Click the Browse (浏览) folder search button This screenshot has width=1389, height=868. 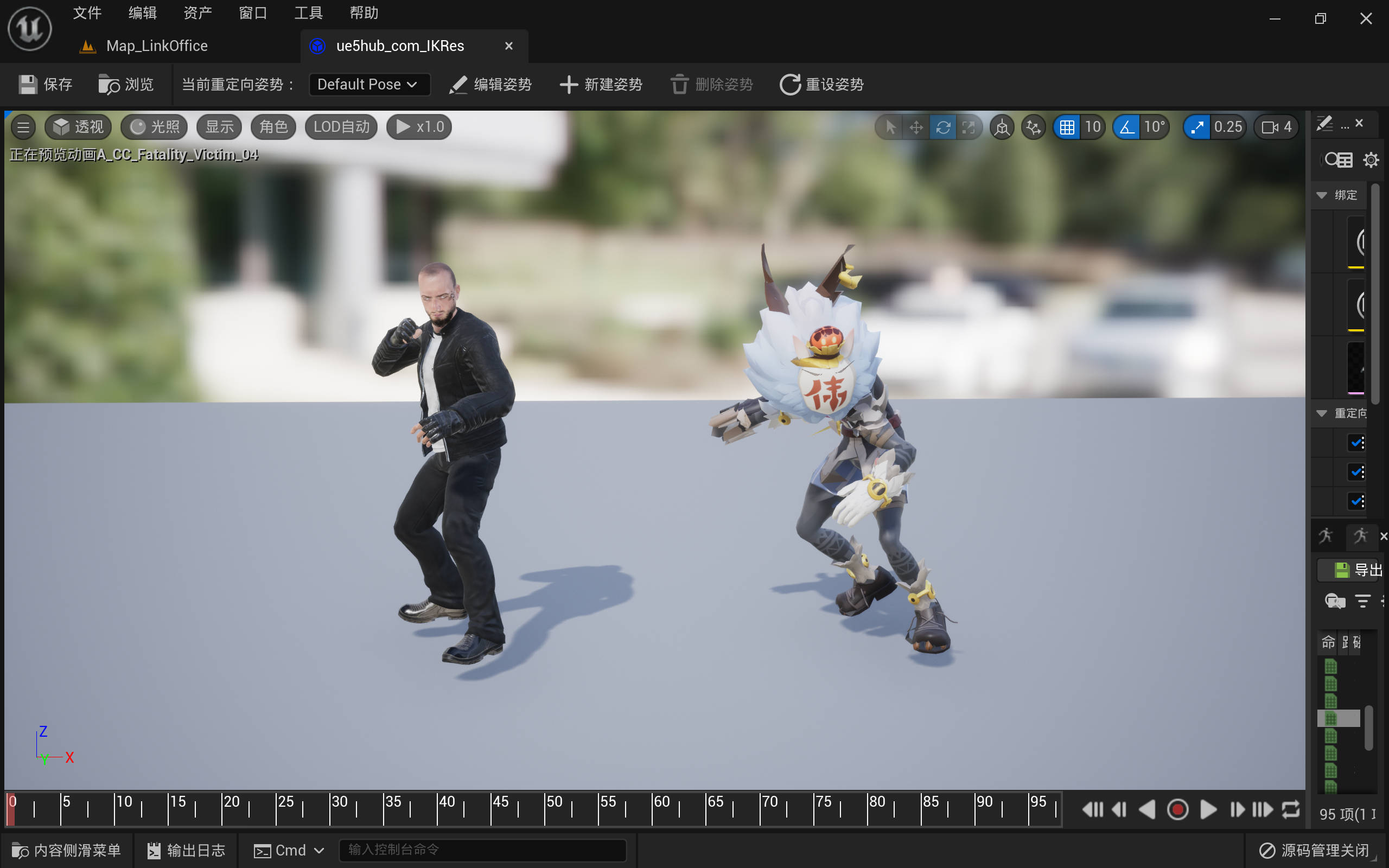[126, 85]
